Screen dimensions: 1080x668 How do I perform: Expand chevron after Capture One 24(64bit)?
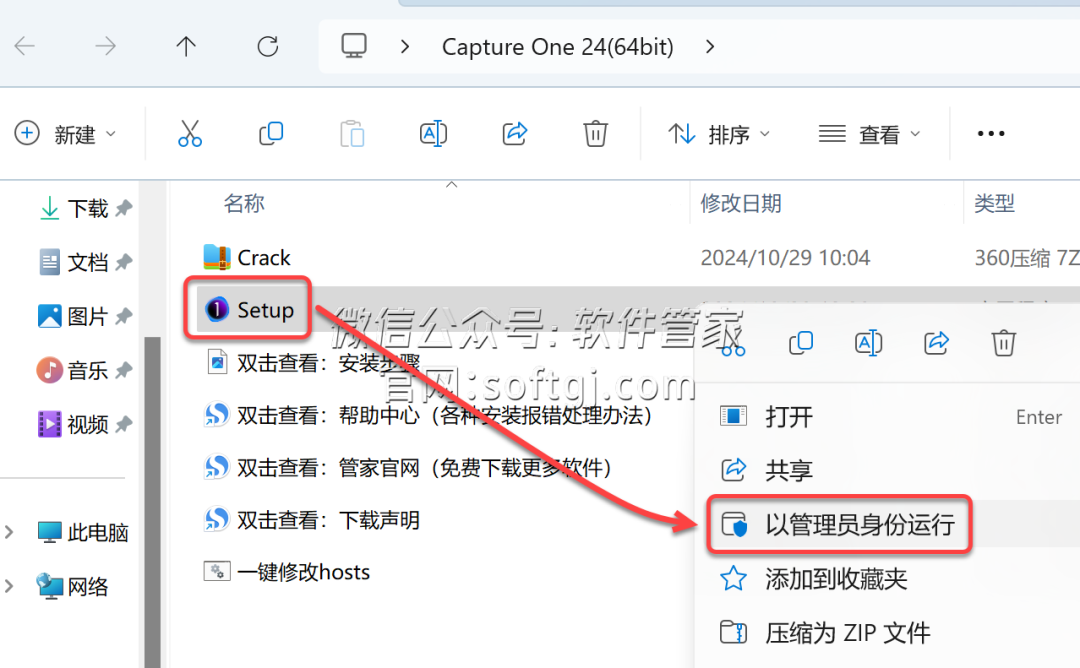[710, 46]
